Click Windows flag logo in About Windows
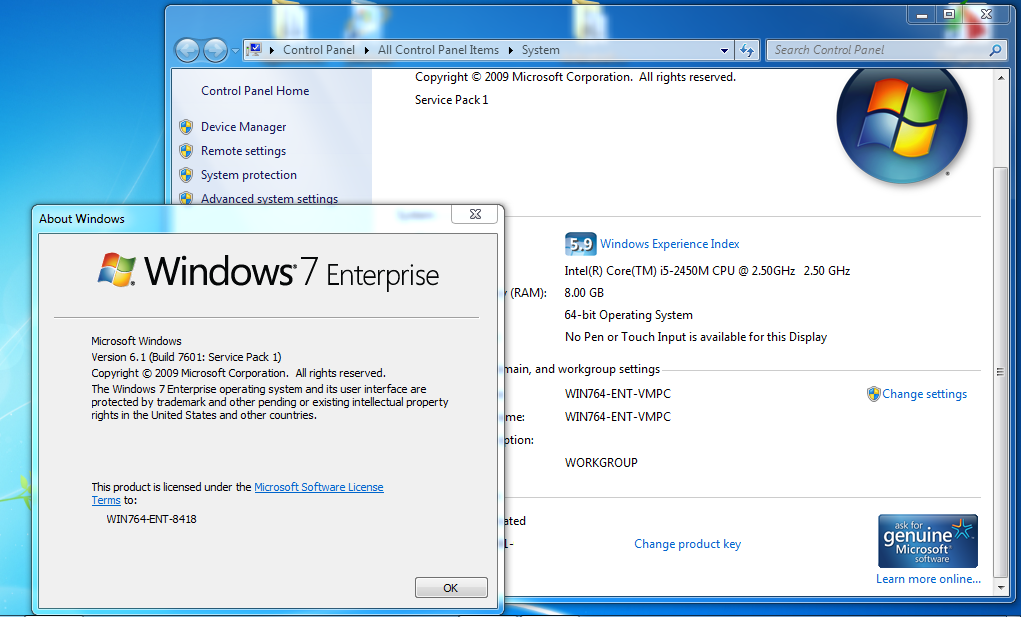 [x=117, y=270]
